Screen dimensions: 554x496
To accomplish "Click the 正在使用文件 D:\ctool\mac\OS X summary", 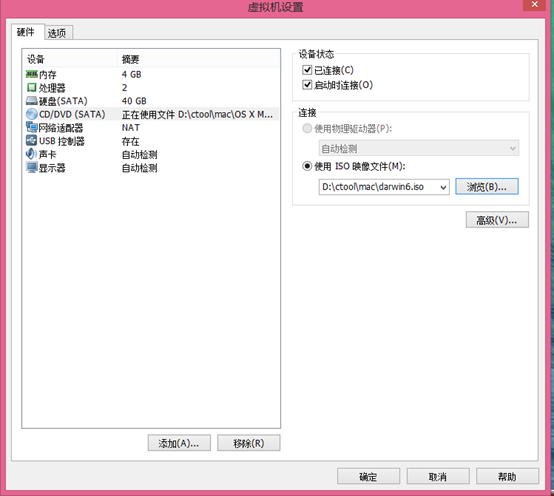I will tap(197, 114).
